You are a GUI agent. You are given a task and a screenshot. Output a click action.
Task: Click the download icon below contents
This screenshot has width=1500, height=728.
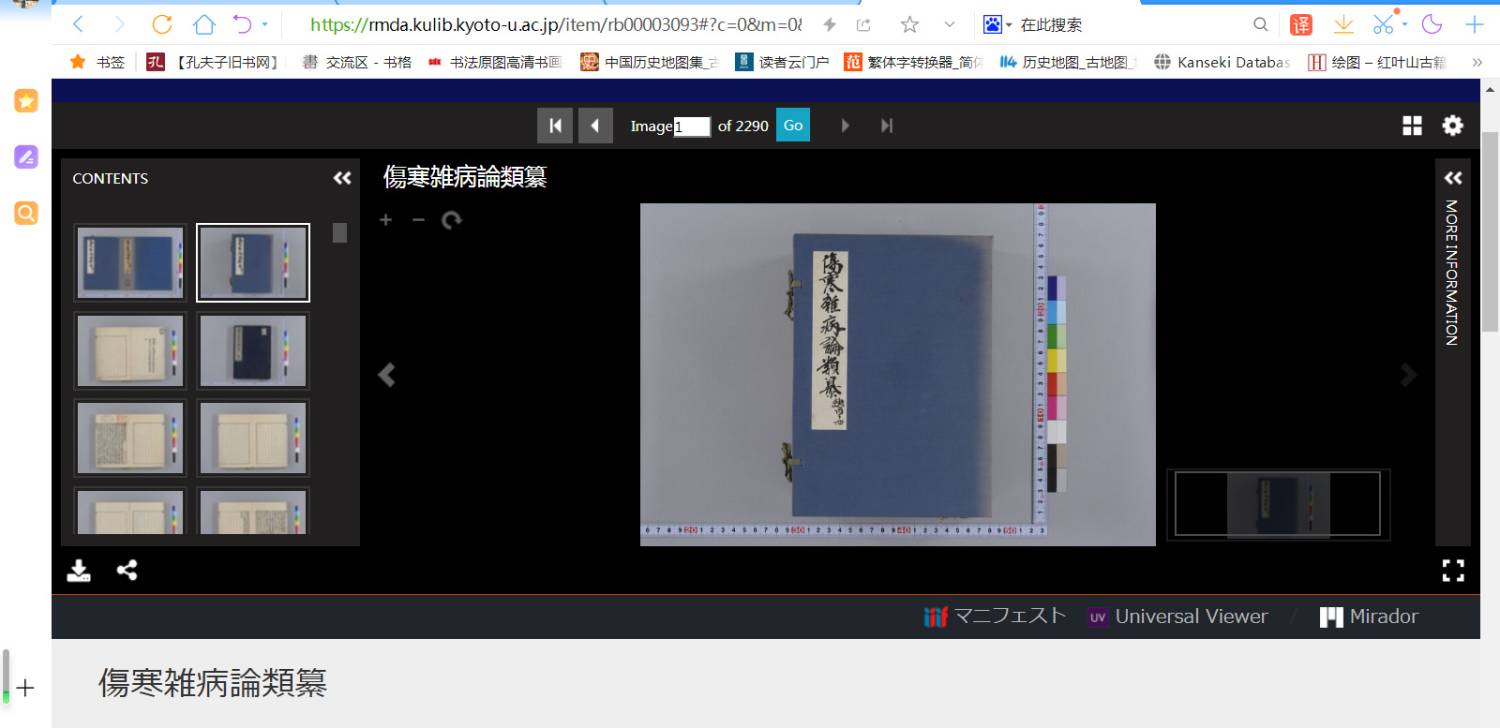coord(79,570)
